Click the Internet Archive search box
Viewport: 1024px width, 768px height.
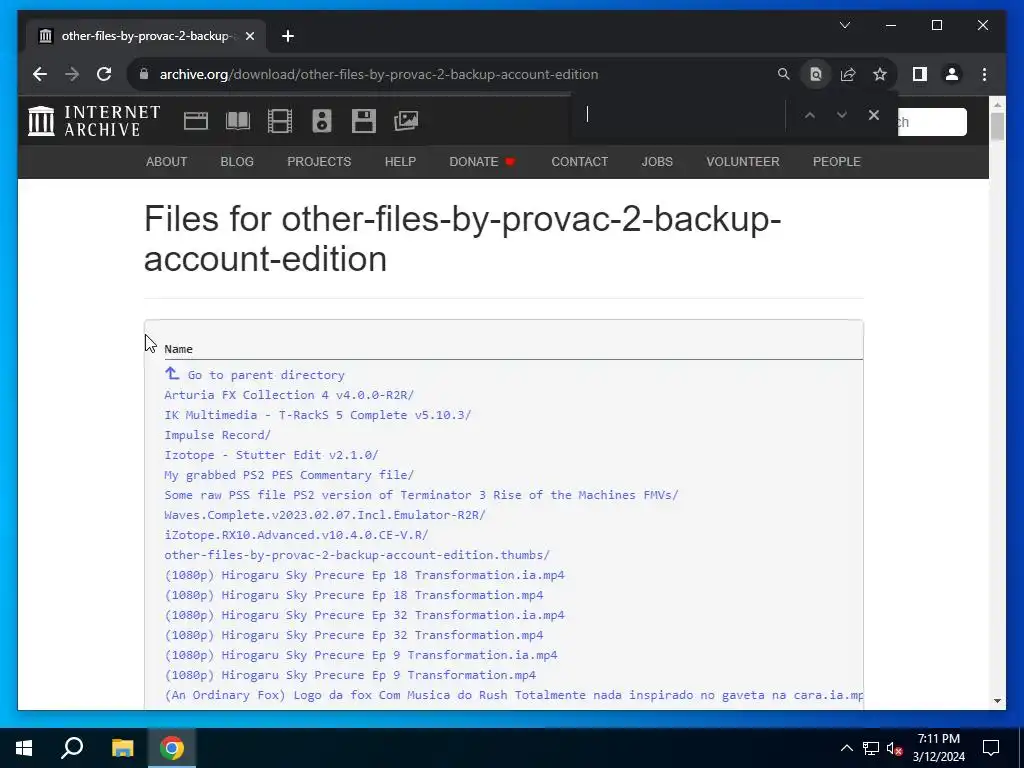(x=932, y=122)
